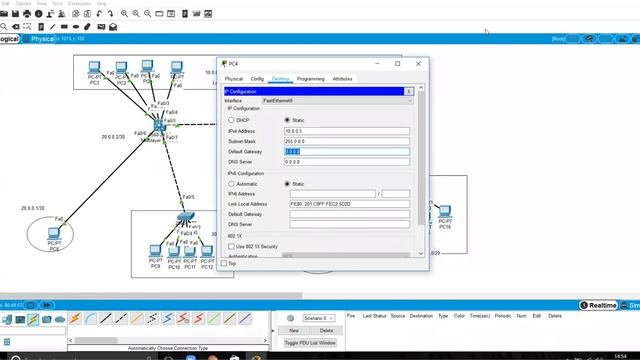The image size is (640, 360).
Task: Select the Add Complex PDU open envelope
Action: (x=113, y=27)
